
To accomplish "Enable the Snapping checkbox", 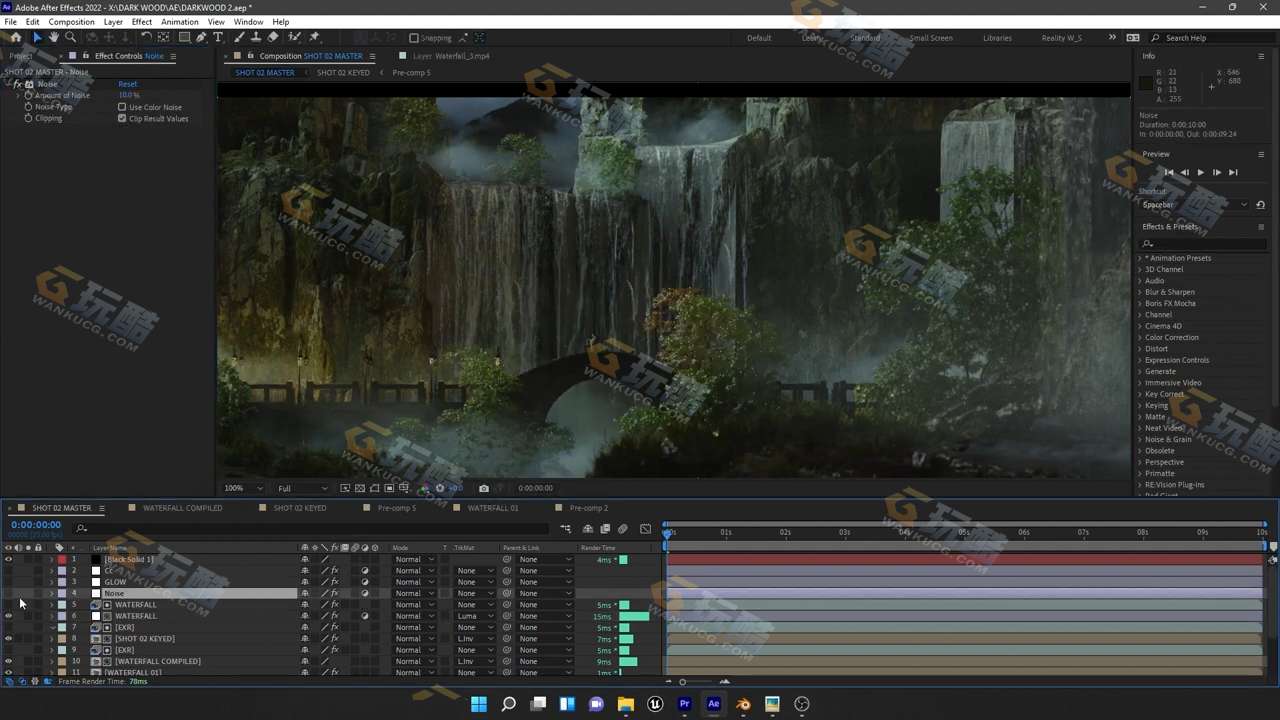I will (x=414, y=38).
